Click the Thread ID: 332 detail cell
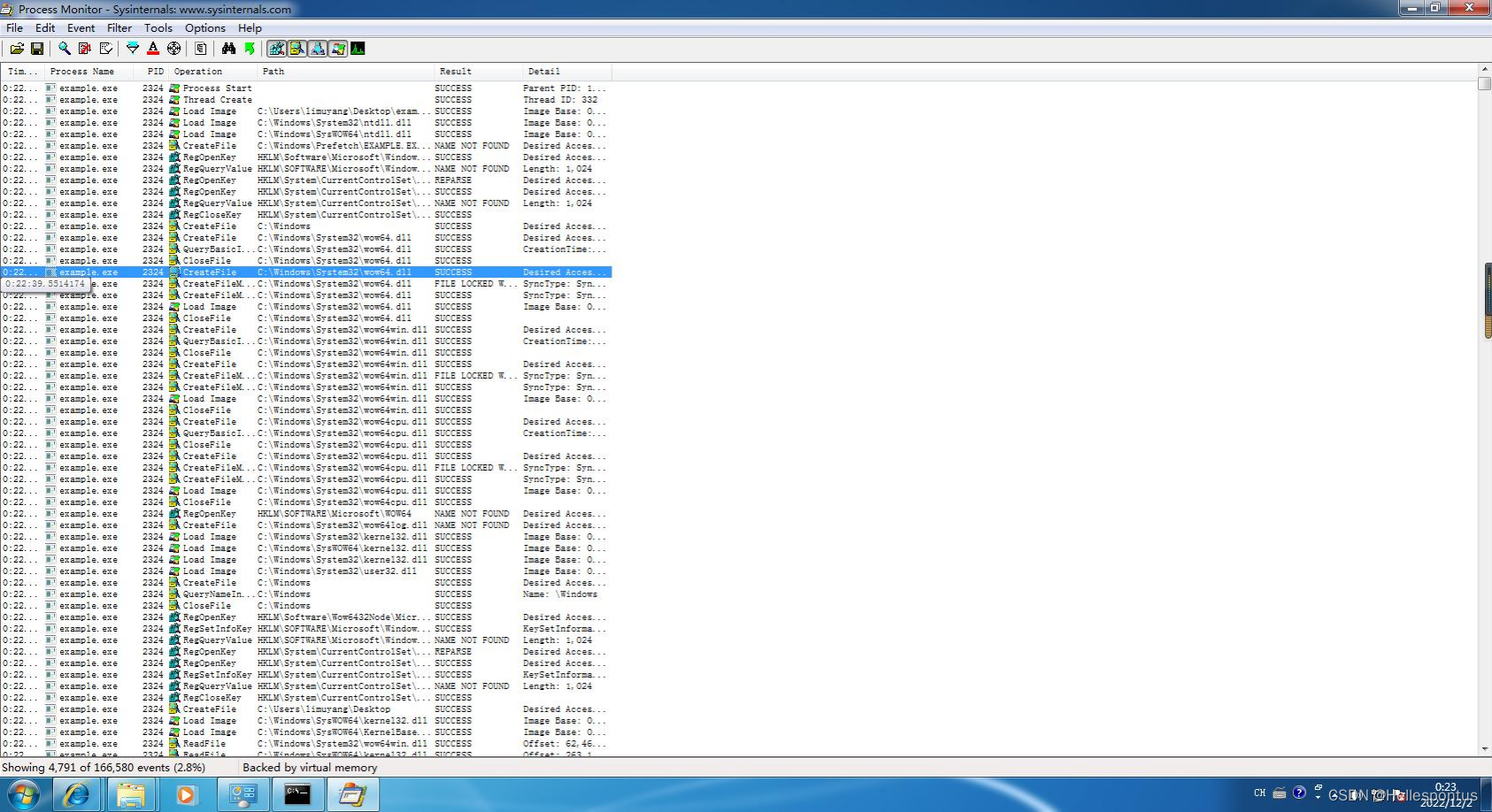The width and height of the screenshot is (1492, 812). pos(560,100)
